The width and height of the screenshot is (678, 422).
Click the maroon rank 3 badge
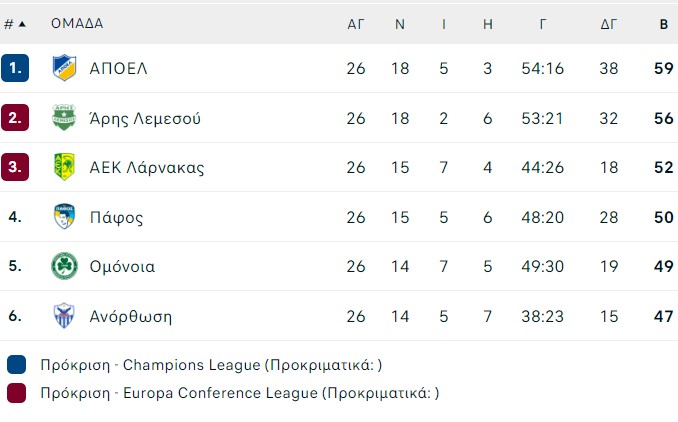pos(15,167)
